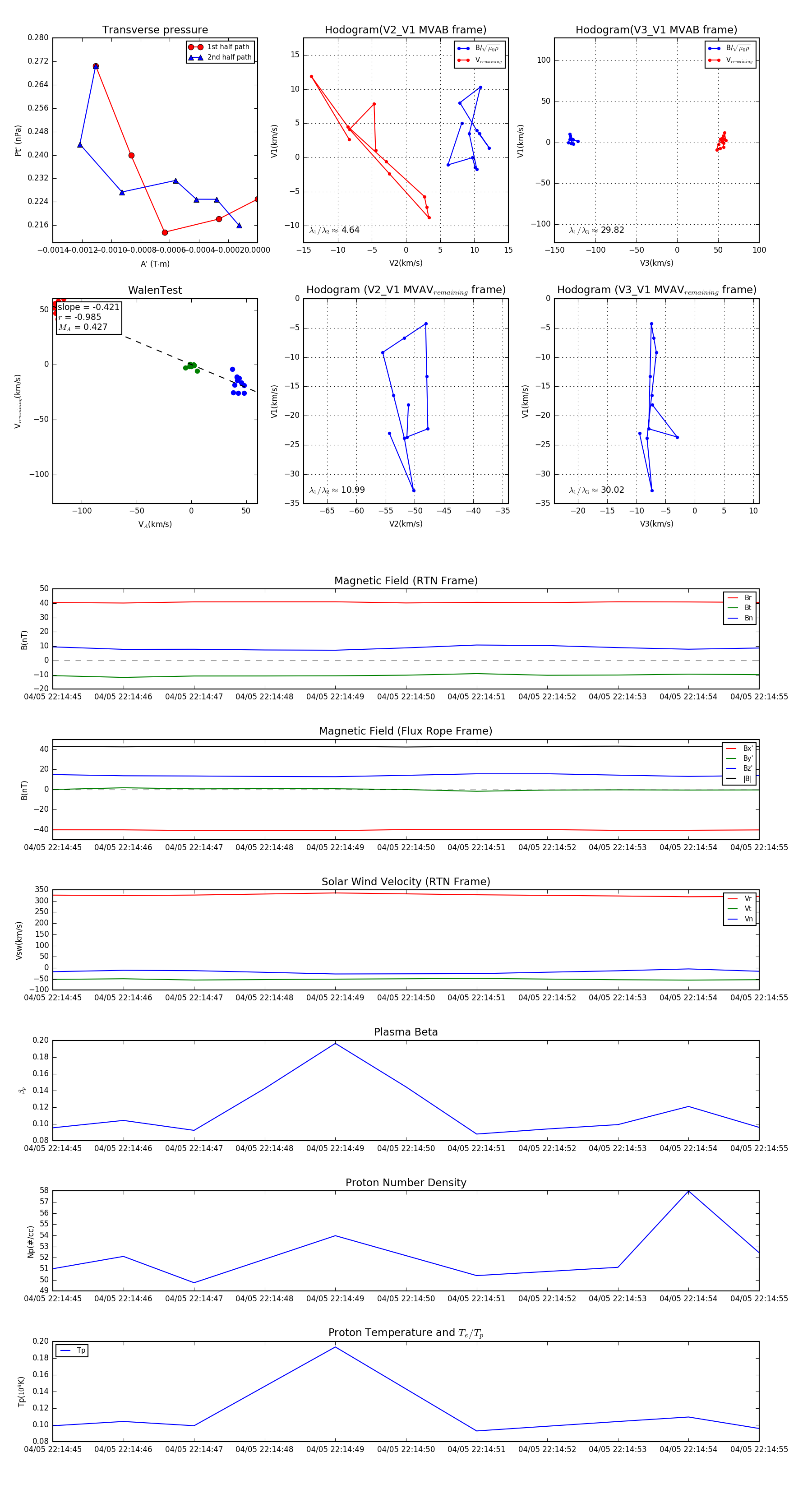Viewport: 812px width, 1489px height.
Task: Click the "slope = -0.421" text in WalenTest
Action: (88, 307)
